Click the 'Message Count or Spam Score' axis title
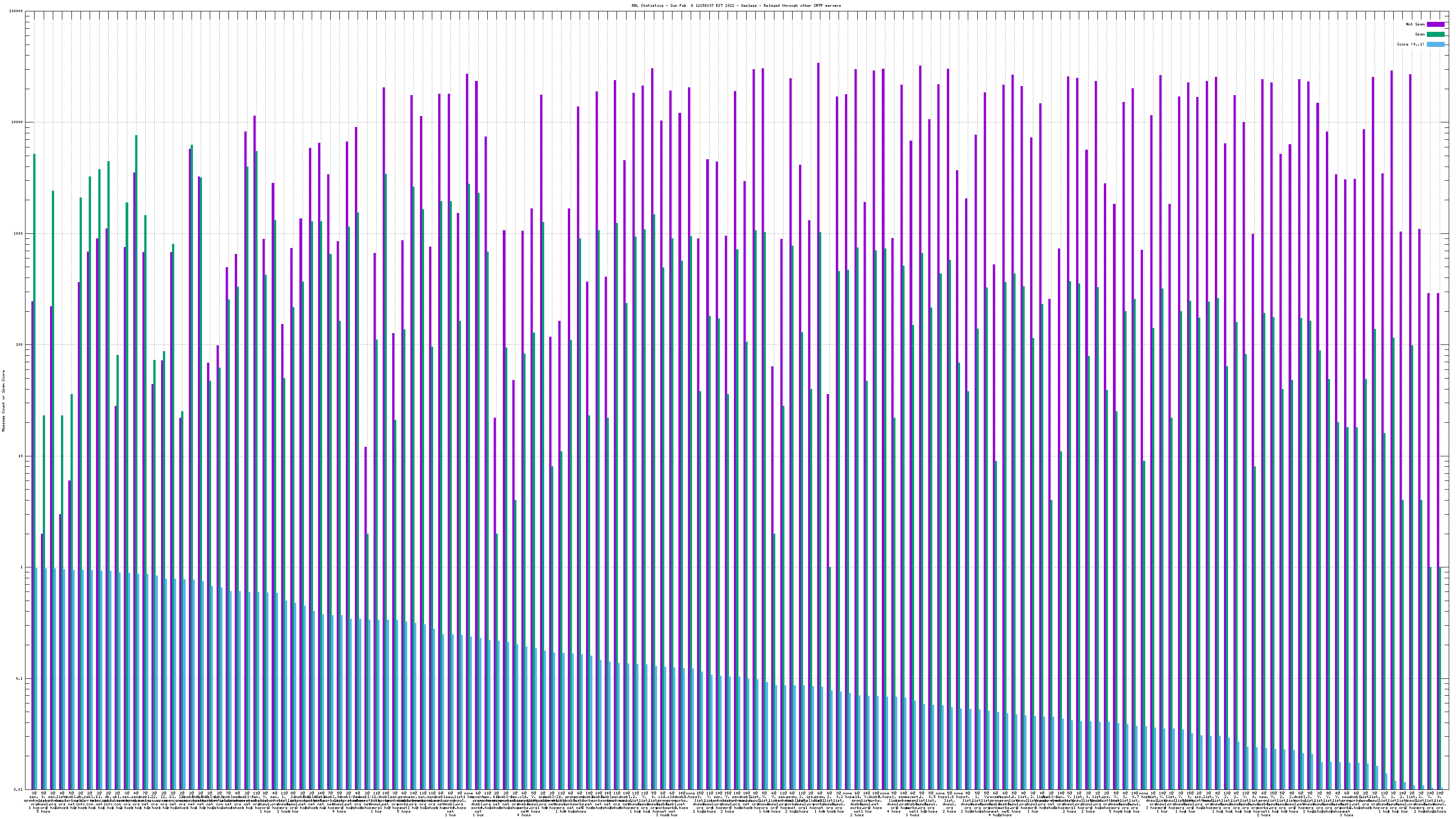The height and width of the screenshot is (819, 1456). [x=3, y=401]
